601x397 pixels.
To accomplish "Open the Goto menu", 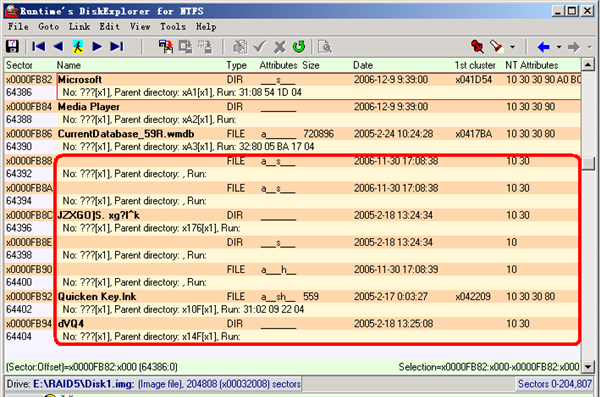I will [49, 26].
